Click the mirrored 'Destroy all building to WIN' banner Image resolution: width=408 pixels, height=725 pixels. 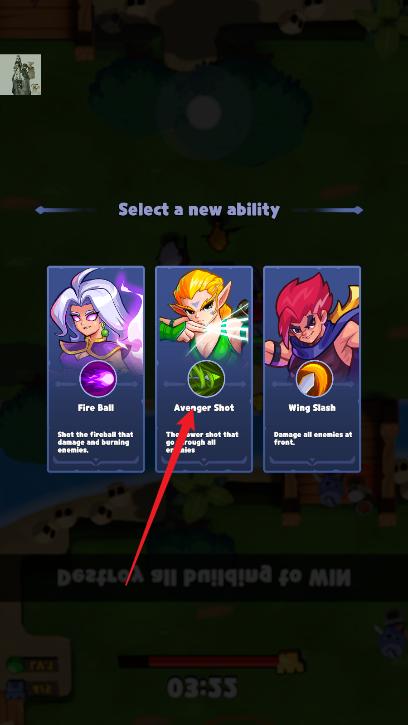click(204, 577)
